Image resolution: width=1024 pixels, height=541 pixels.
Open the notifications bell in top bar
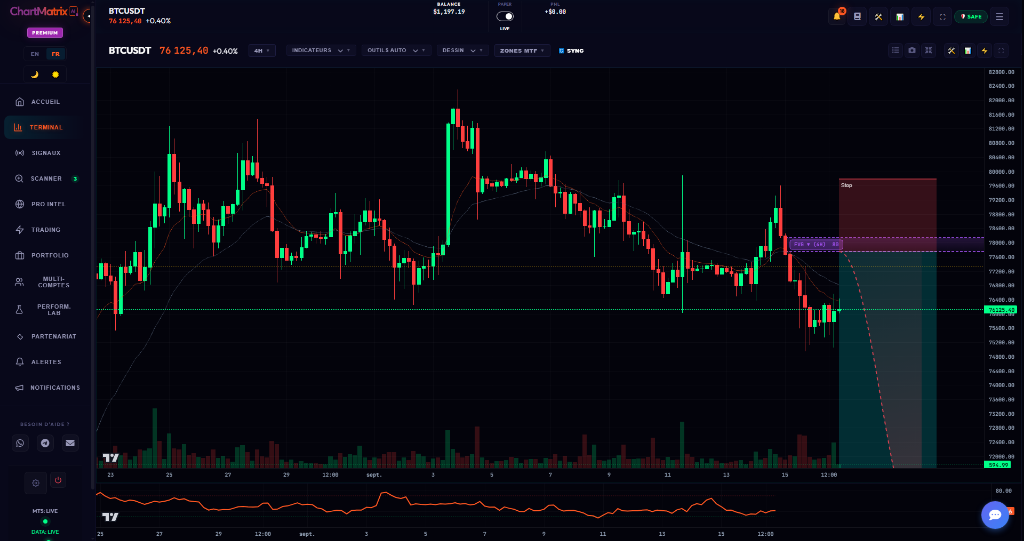point(837,17)
